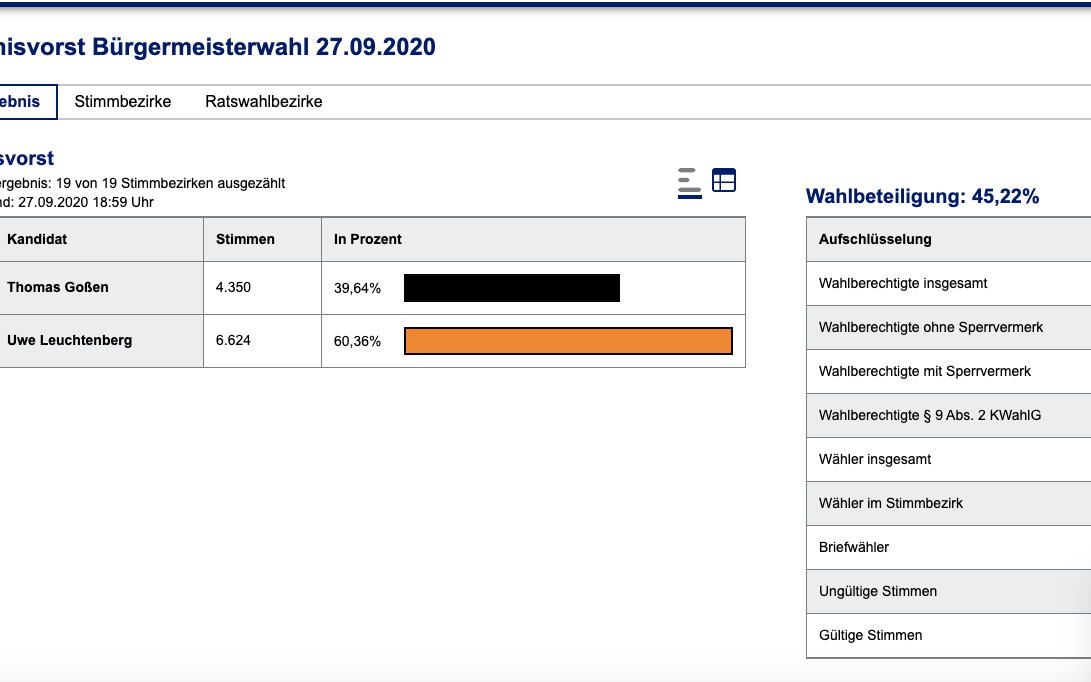1091x682 pixels.
Task: Select the Uwe Leuchtenberg candidate row
Action: coord(69,341)
